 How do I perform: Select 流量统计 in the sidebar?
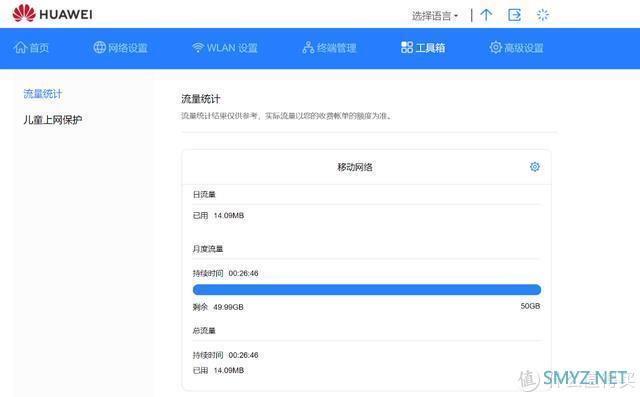coord(42,94)
